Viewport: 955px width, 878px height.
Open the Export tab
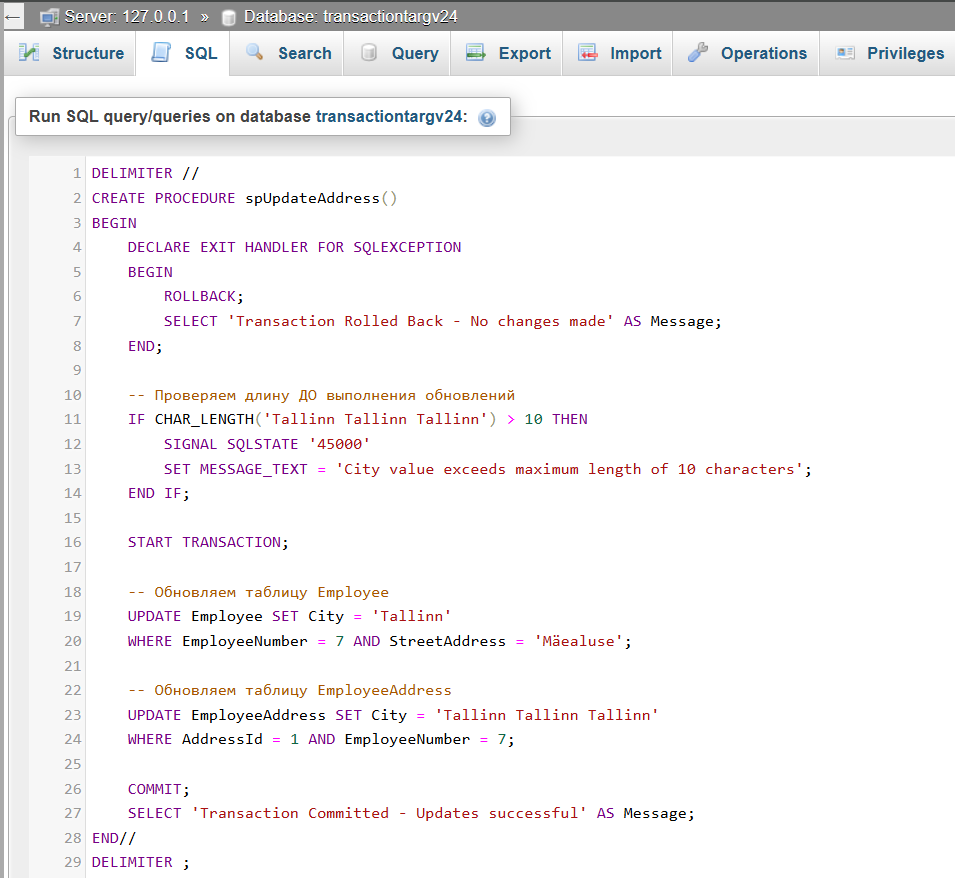point(507,54)
